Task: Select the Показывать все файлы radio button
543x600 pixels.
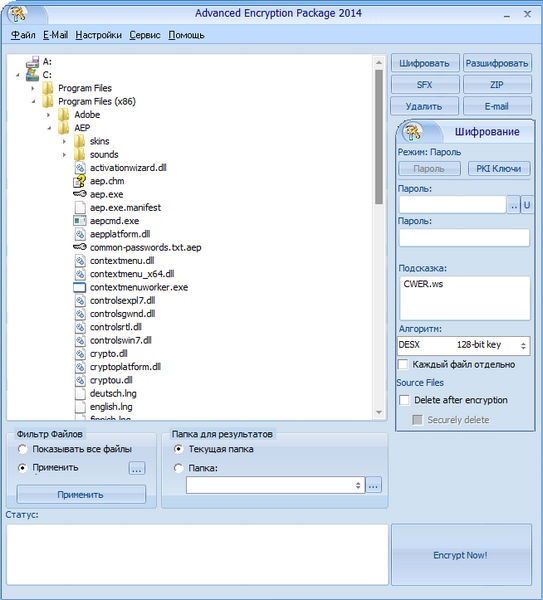Action: 23,449
